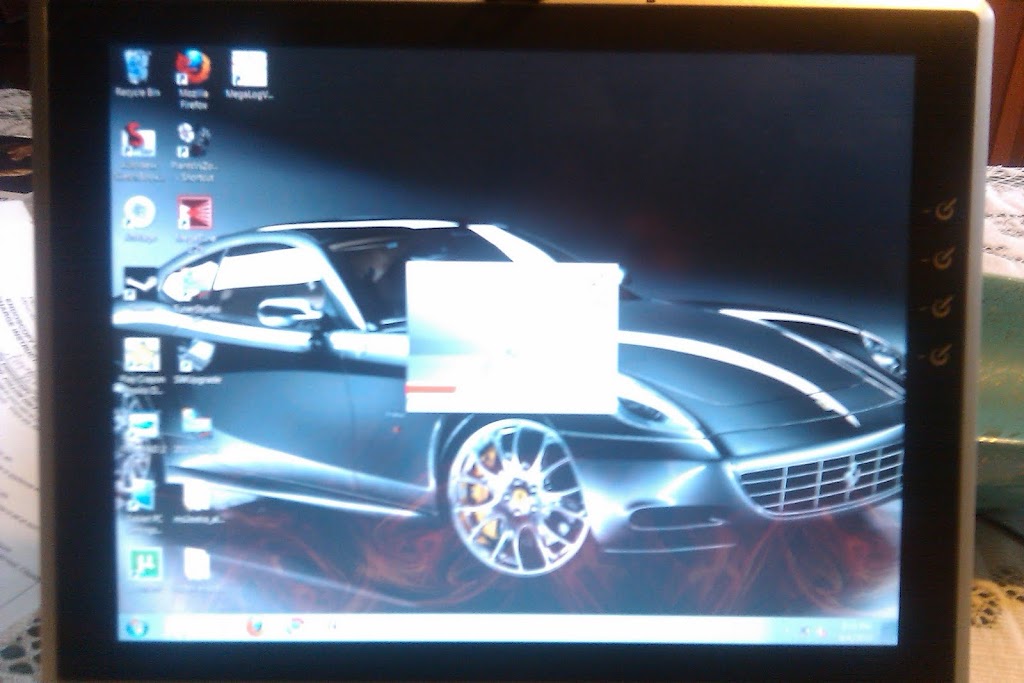Image resolution: width=1024 pixels, height=683 pixels.
Task: Open the black checkmark-style shortcut icon
Action: click(x=141, y=285)
